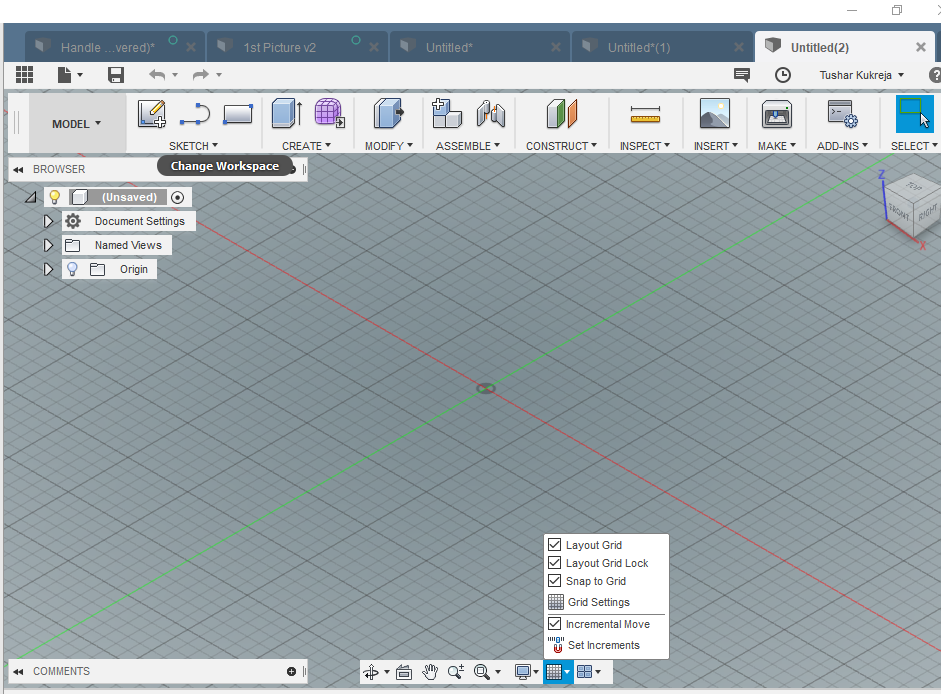Open the CREATE dropdown menu
Image resolution: width=941 pixels, height=694 pixels.
pos(306,146)
